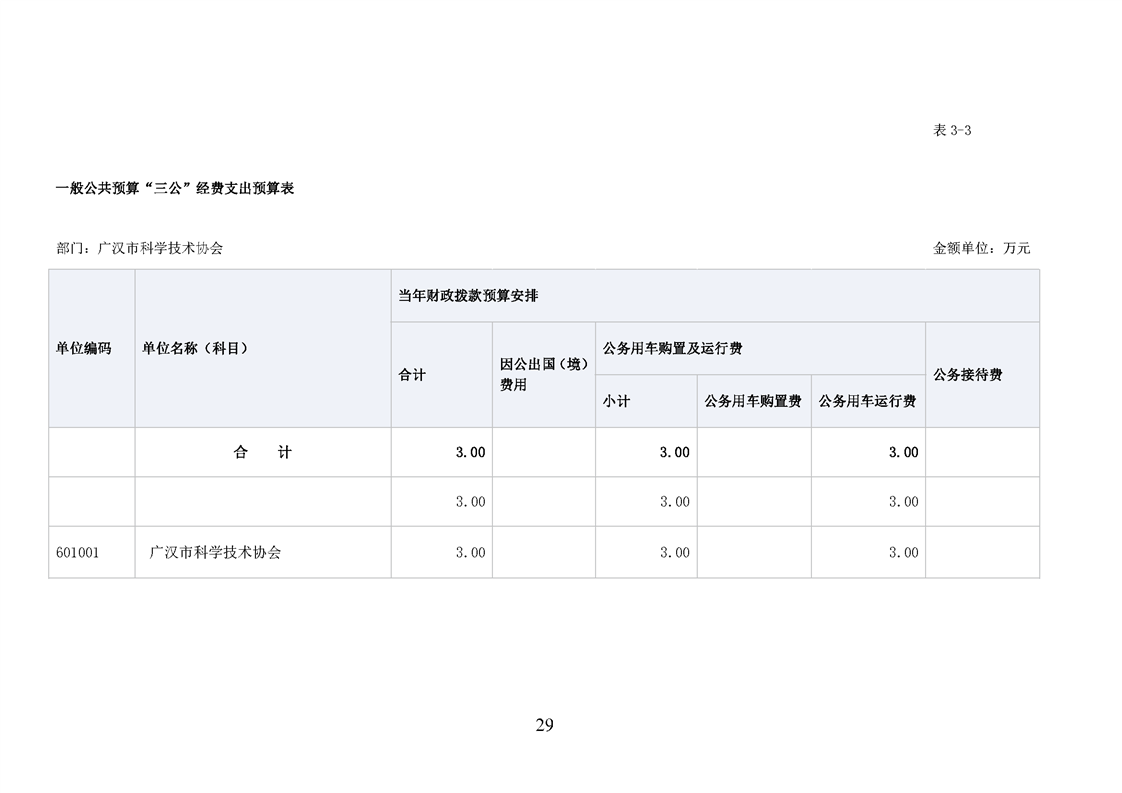Click the bold 3.00 under 小计
The width and height of the screenshot is (1122, 793).
(x=674, y=452)
